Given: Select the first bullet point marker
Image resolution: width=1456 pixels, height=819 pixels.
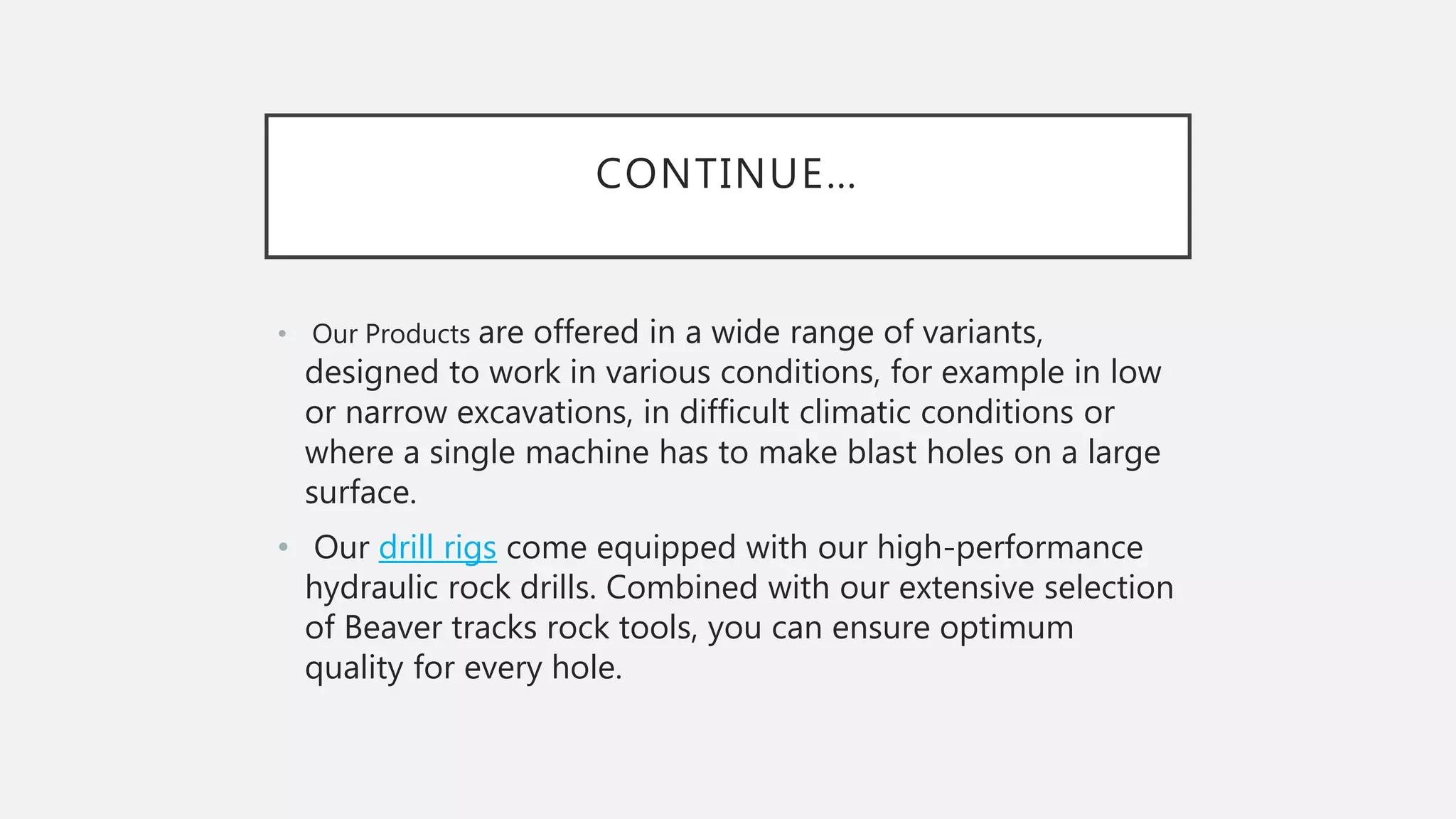Looking at the screenshot, I should point(282,333).
